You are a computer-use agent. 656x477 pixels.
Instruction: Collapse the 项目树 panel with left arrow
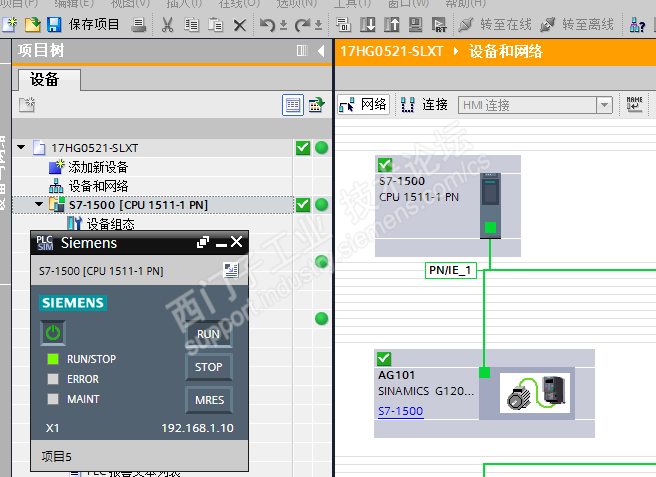coord(321,51)
